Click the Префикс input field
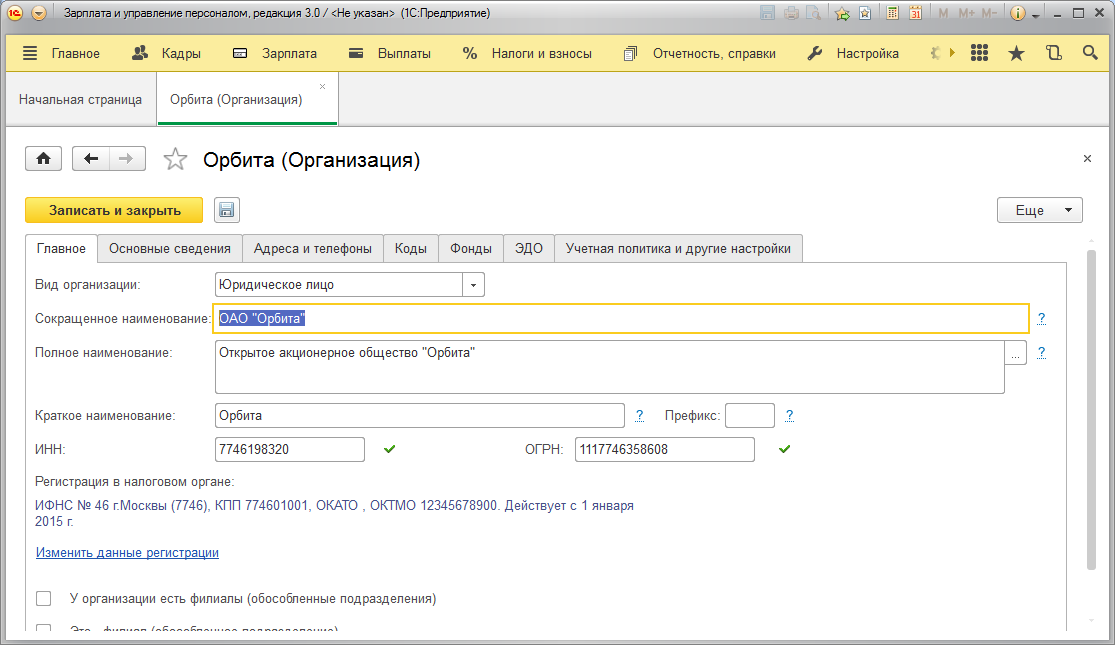Viewport: 1115px width, 645px height. (x=749, y=415)
